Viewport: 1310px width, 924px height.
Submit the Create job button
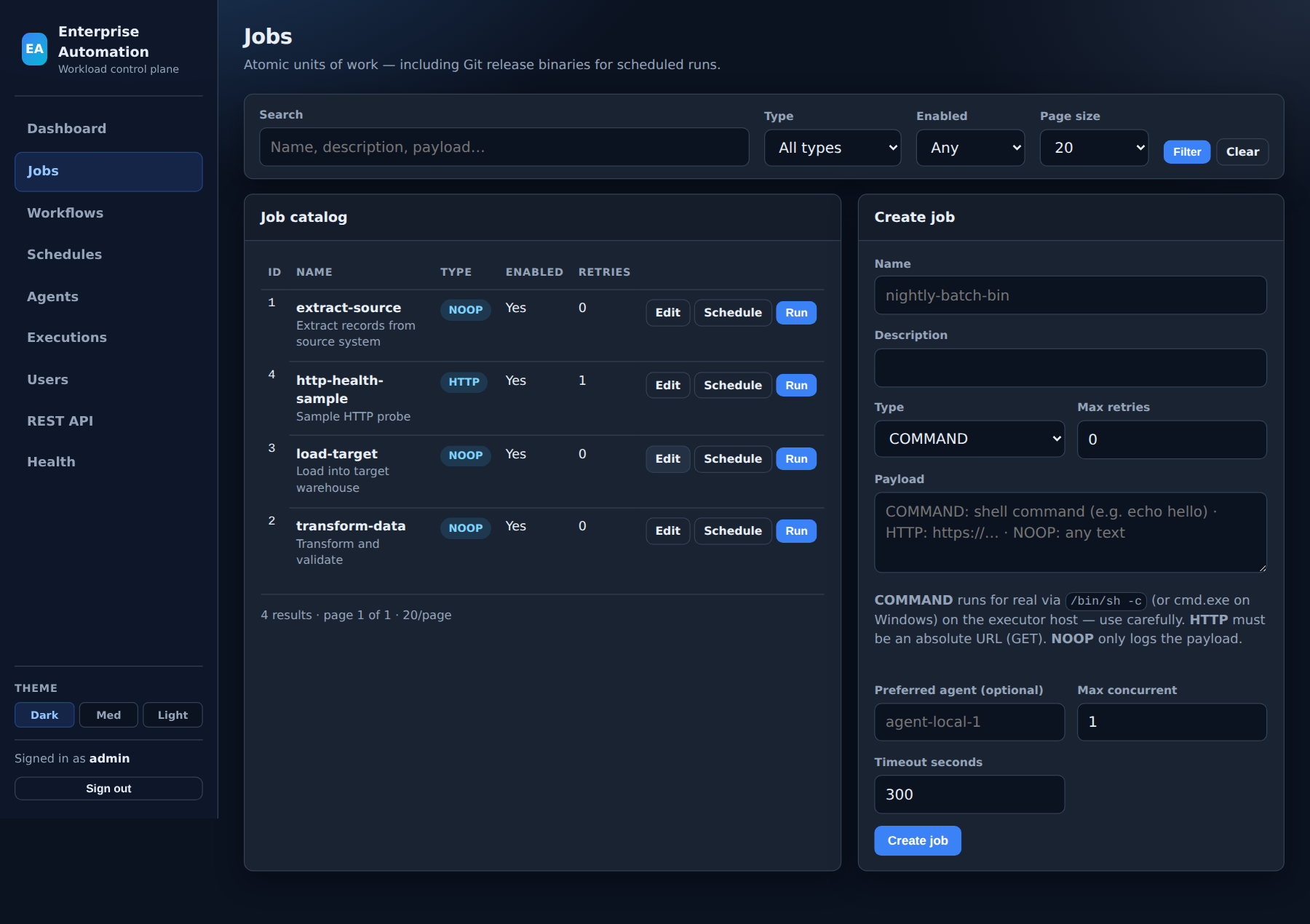[918, 841]
